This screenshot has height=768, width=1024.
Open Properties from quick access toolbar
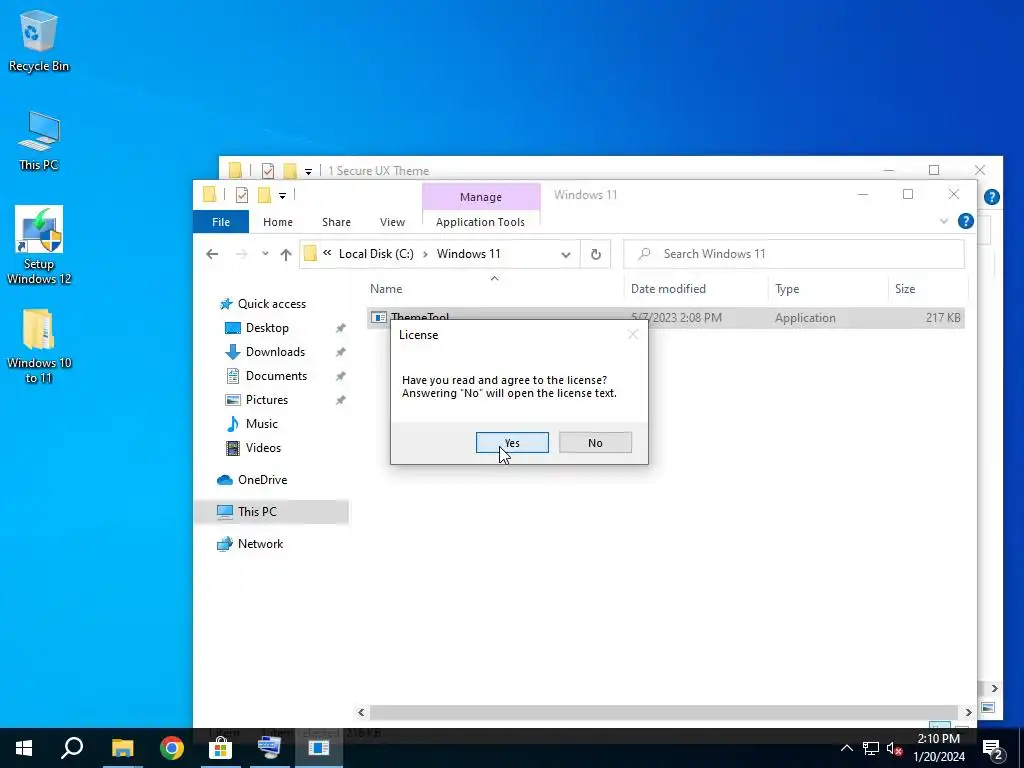(x=242, y=195)
